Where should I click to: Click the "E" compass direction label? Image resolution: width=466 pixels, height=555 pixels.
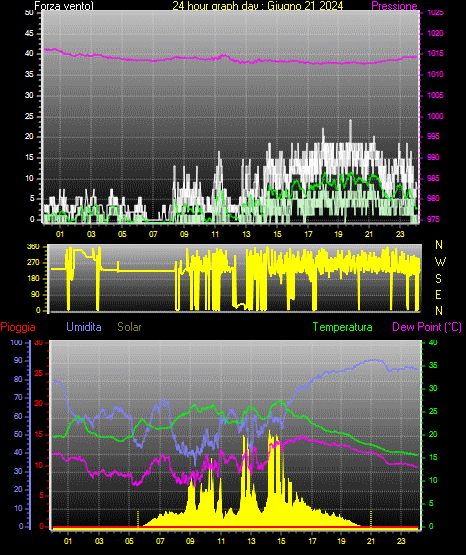[438, 295]
